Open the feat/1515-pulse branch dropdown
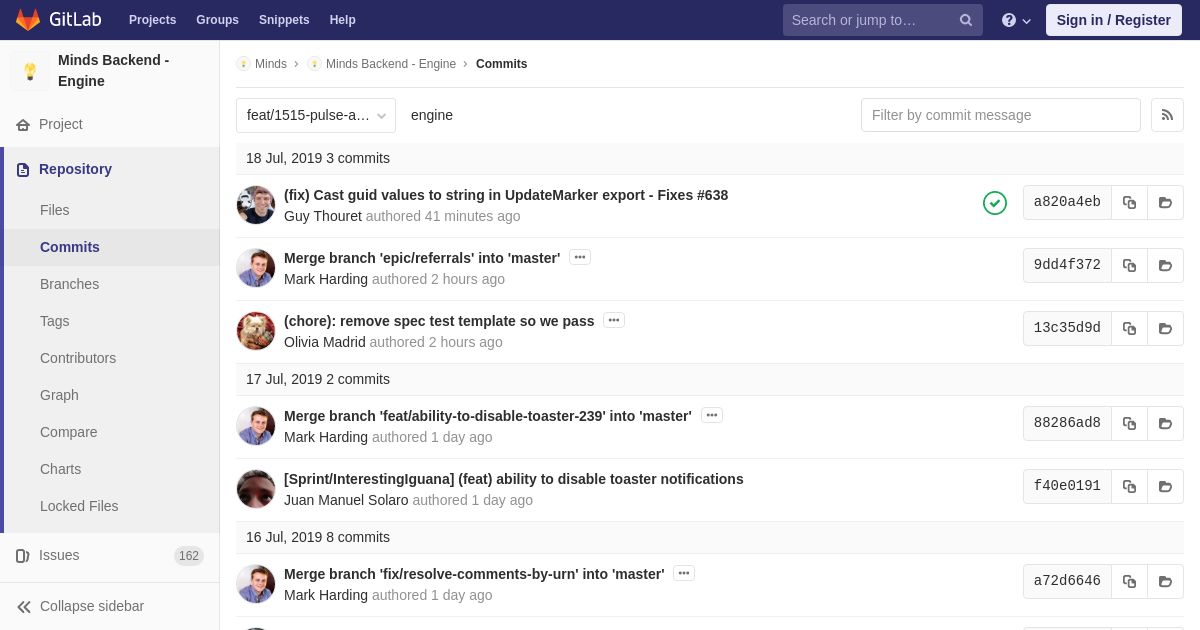The width and height of the screenshot is (1200, 630). click(x=316, y=115)
